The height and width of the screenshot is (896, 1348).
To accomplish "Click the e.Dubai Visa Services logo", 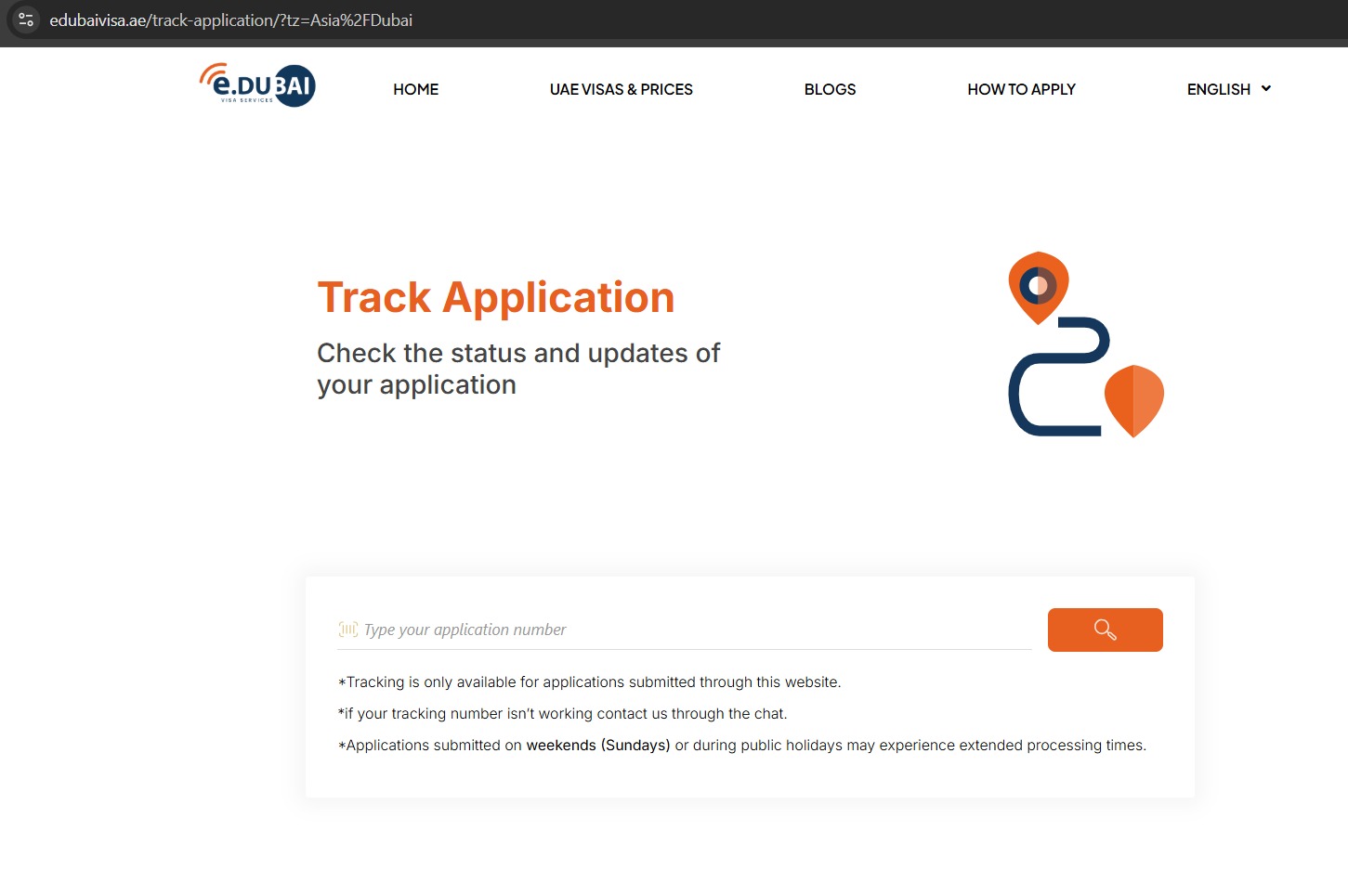I will (257, 85).
